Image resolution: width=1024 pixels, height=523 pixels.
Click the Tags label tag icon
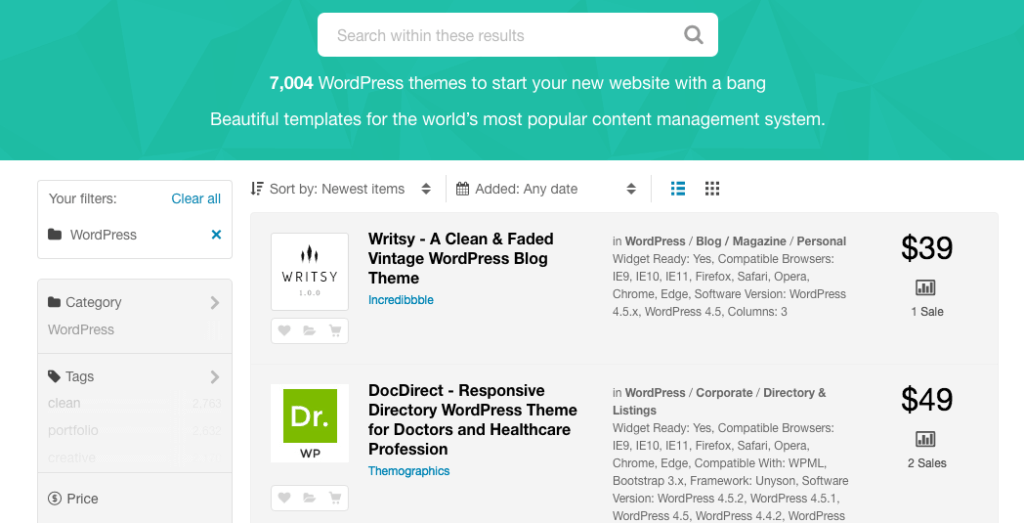(54, 376)
